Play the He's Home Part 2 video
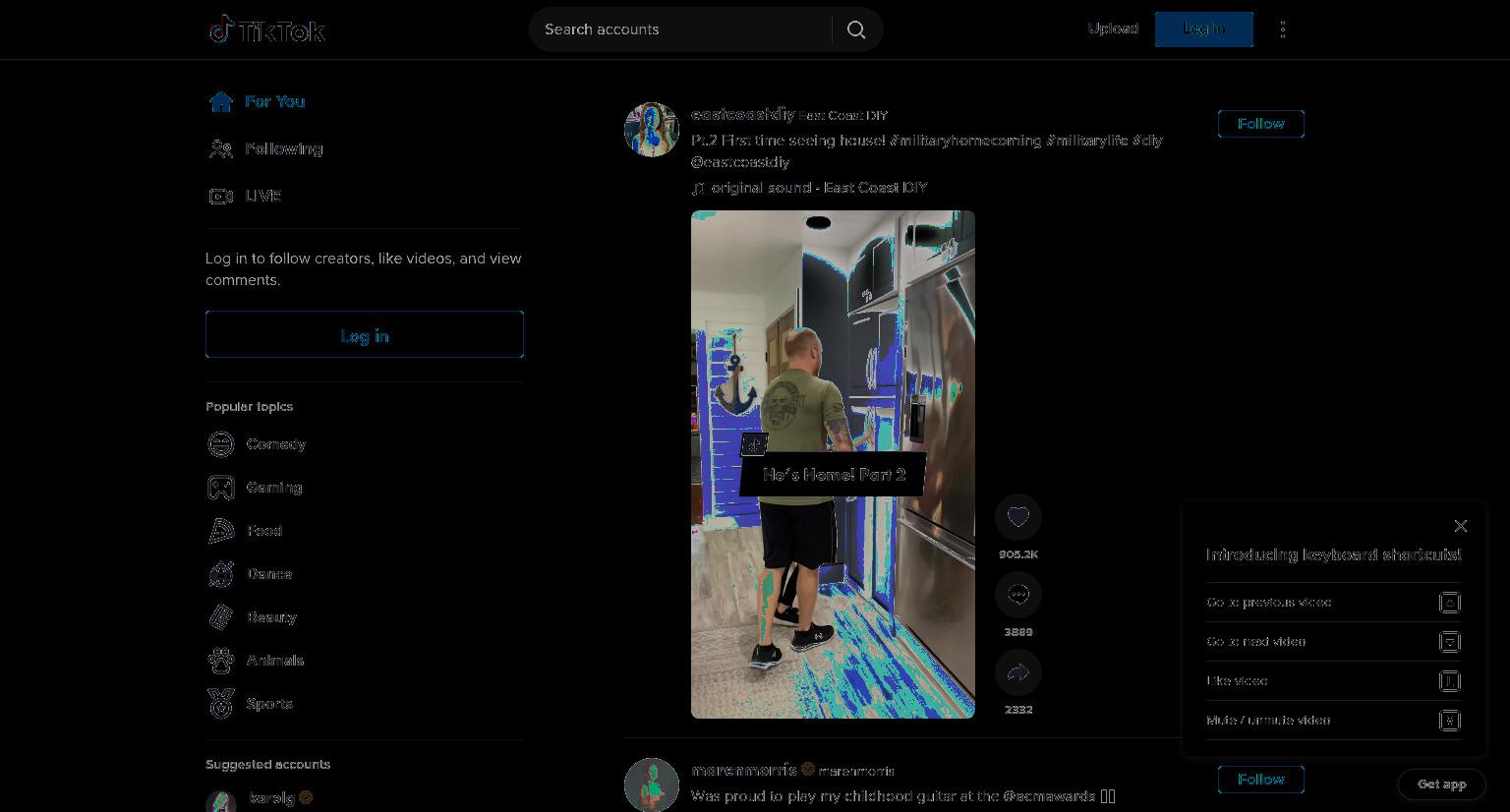The width and height of the screenshot is (1510, 812). tap(833, 464)
